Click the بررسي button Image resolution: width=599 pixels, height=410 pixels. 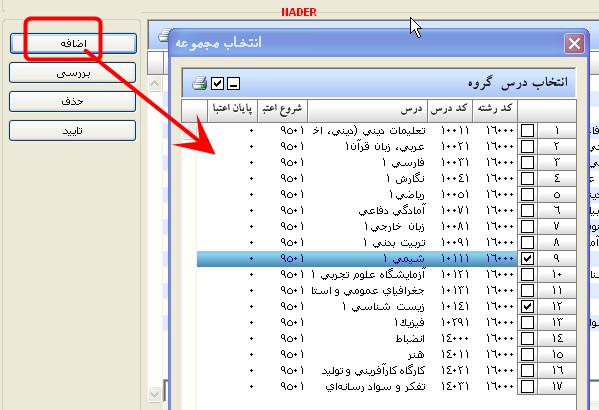(x=73, y=73)
